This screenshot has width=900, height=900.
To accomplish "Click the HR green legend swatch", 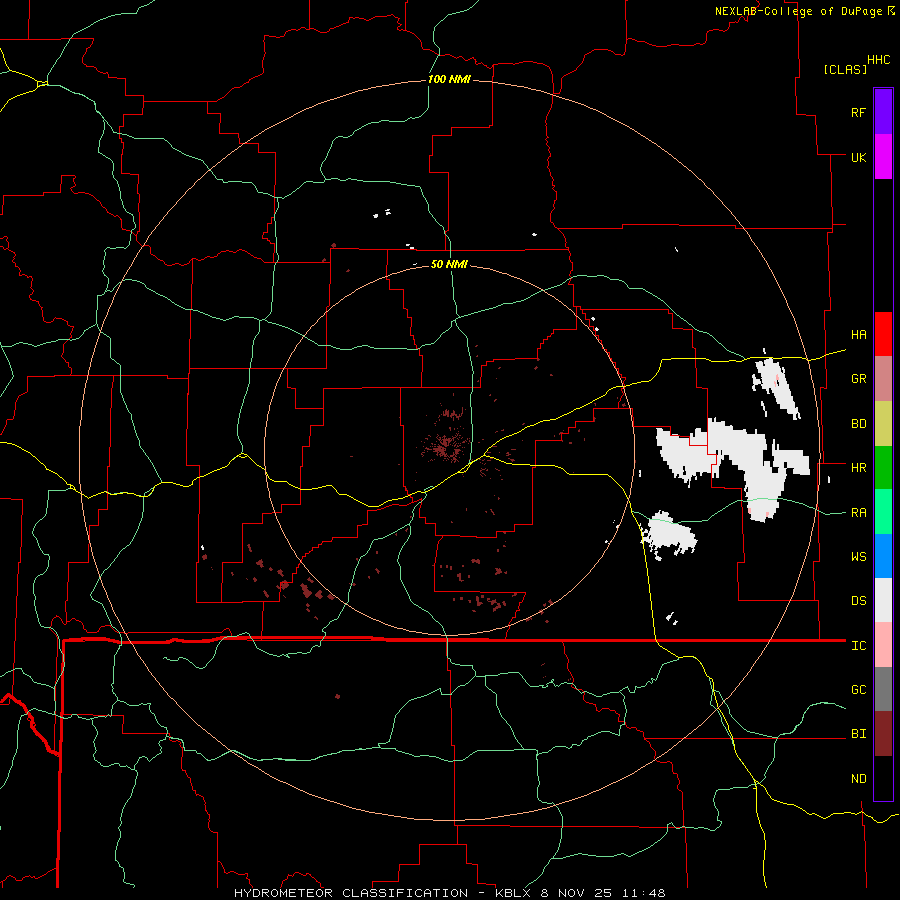I will [883, 468].
